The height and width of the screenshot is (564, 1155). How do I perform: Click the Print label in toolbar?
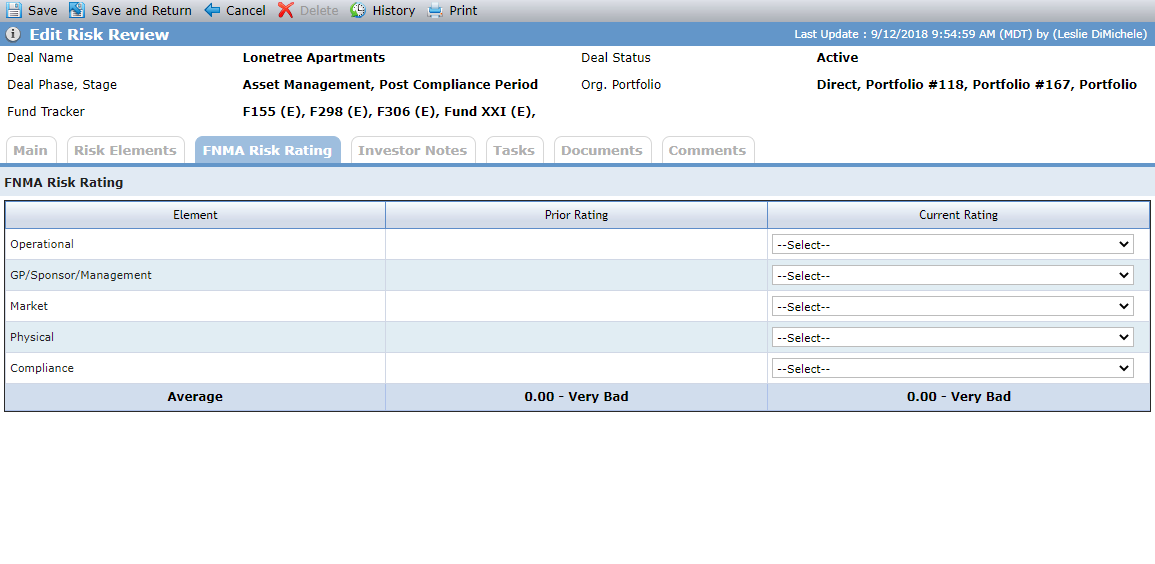pos(463,10)
